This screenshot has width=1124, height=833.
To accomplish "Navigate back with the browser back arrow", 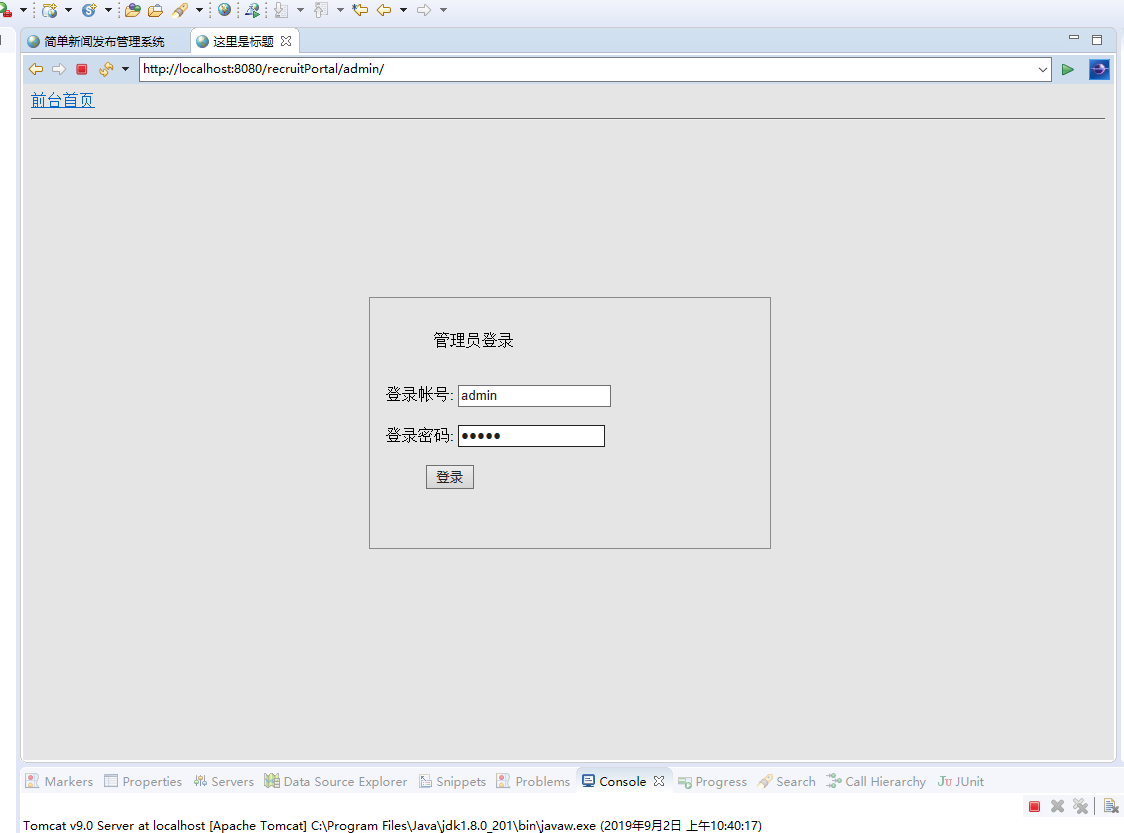I will (x=36, y=69).
